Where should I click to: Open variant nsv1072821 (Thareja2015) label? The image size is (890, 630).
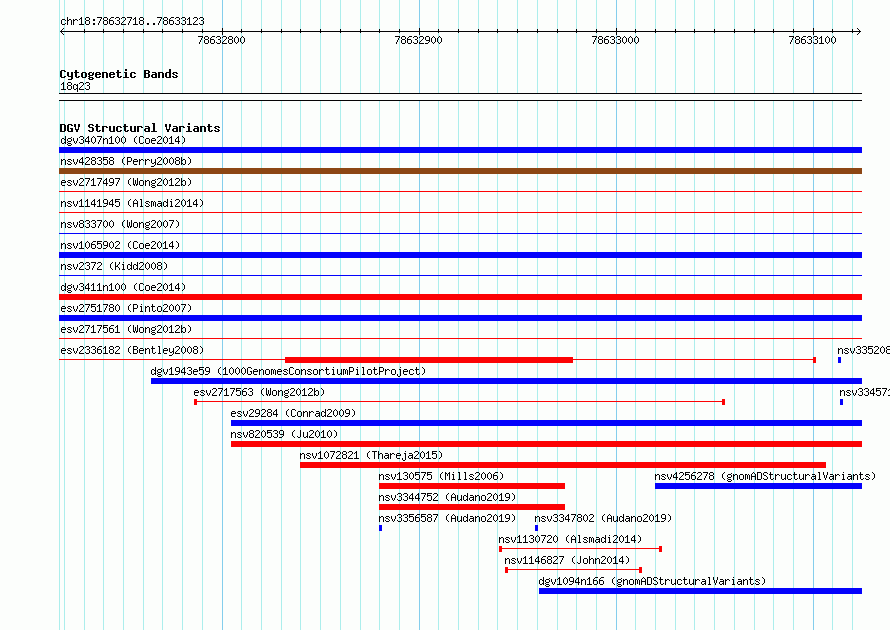coord(371,455)
